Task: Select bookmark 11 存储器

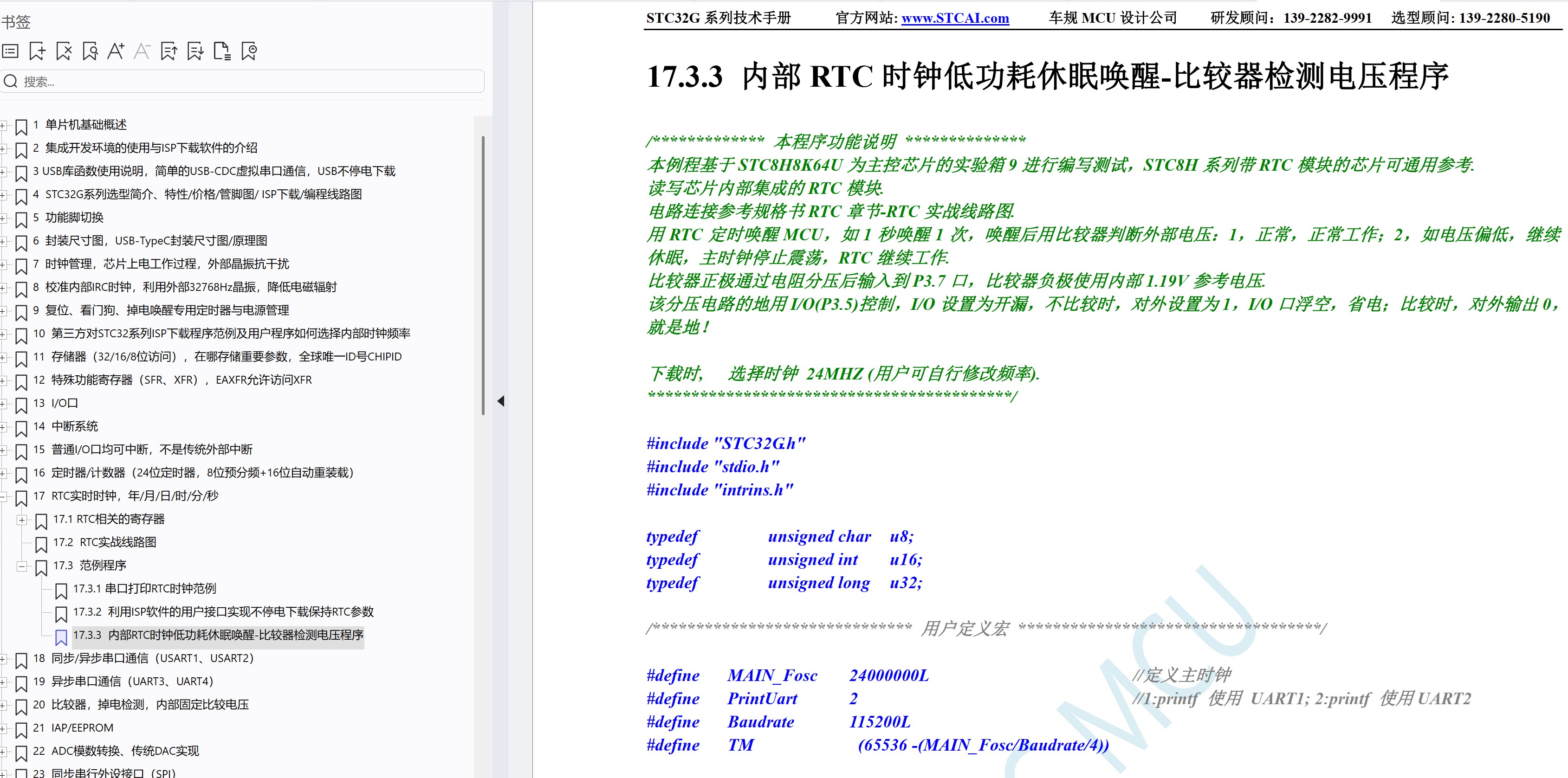Action: point(217,356)
